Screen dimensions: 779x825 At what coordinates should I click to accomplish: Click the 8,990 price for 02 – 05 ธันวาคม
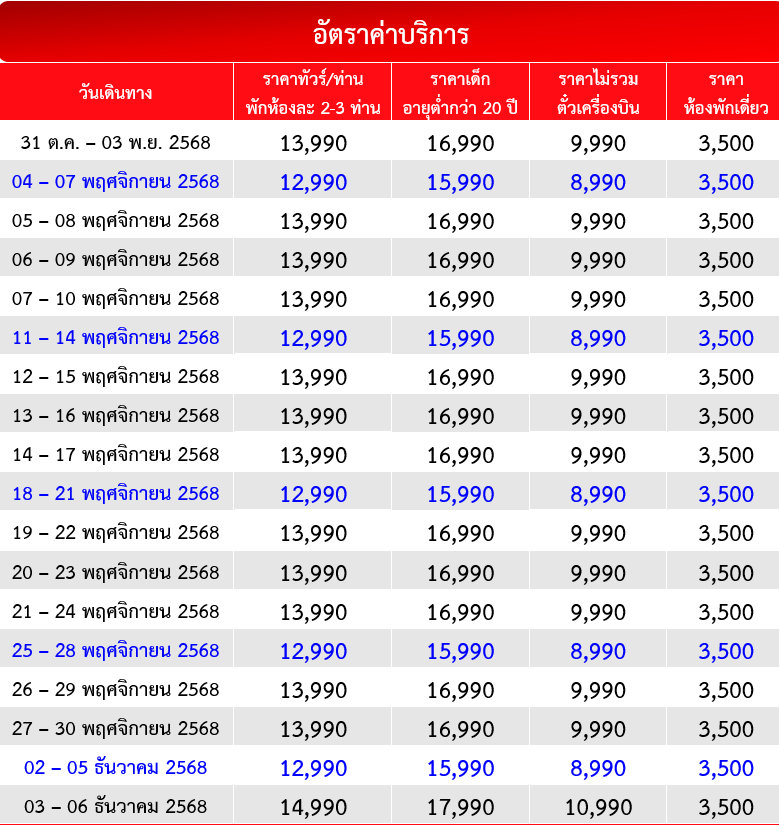[598, 769]
